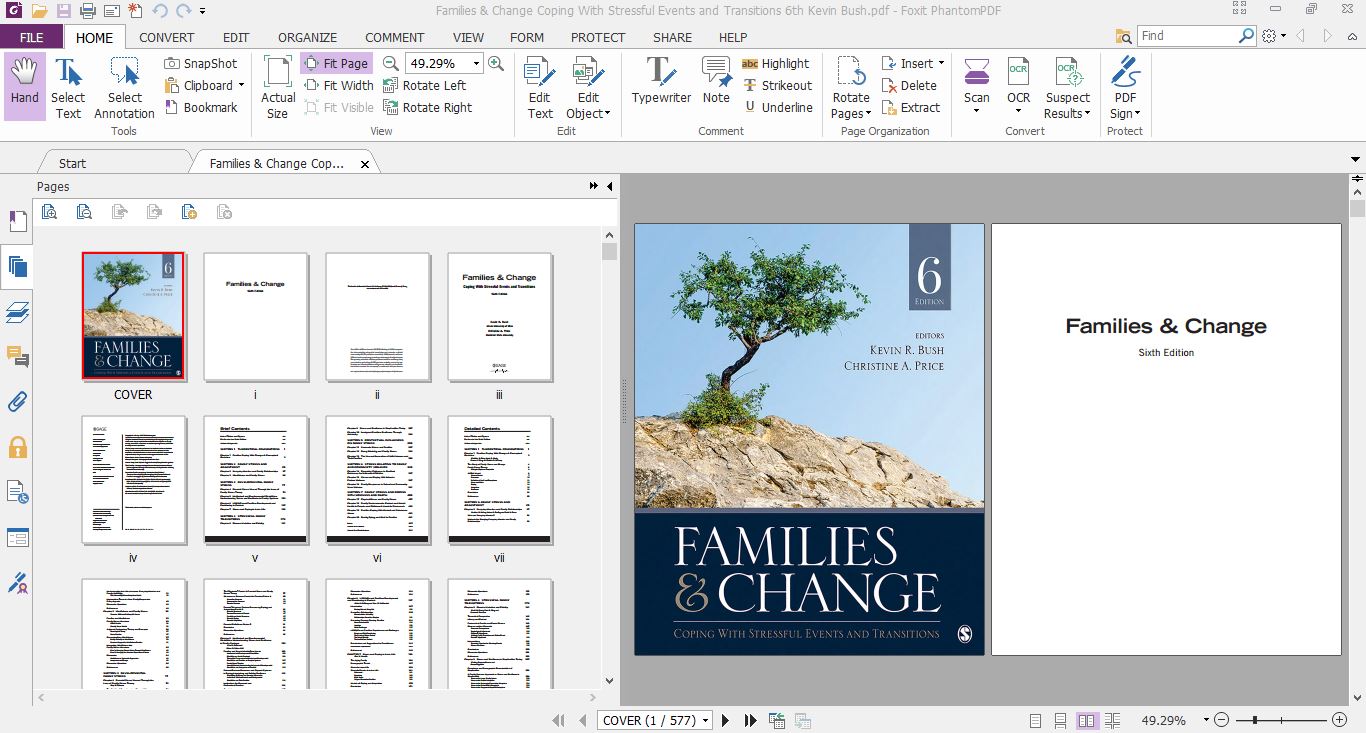Choose the Strikeout tool
This screenshot has height=733, width=1366.
point(777,85)
